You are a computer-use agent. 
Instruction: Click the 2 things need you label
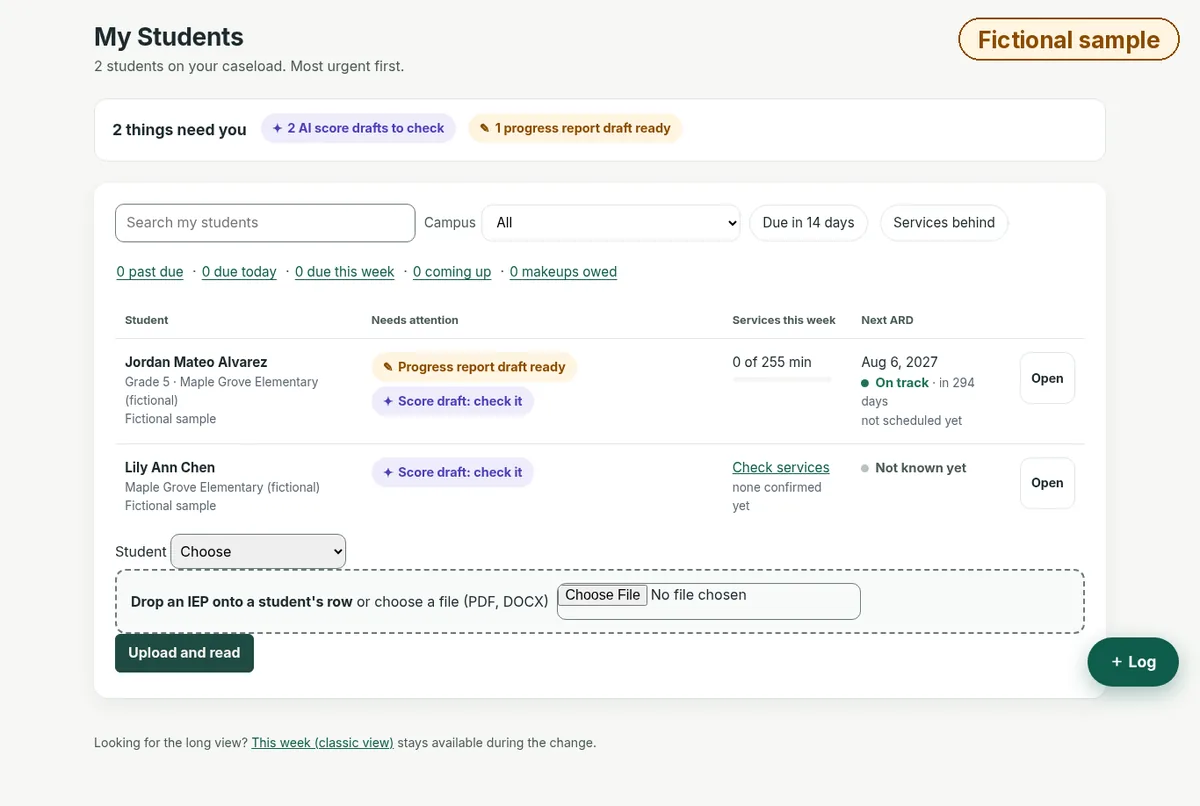coord(179,129)
